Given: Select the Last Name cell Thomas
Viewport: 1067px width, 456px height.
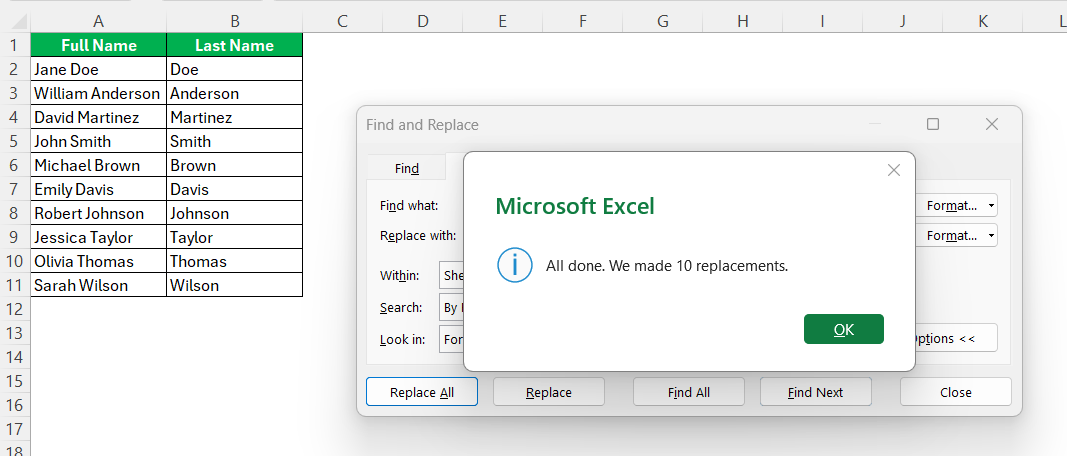Looking at the screenshot, I should tap(235, 261).
